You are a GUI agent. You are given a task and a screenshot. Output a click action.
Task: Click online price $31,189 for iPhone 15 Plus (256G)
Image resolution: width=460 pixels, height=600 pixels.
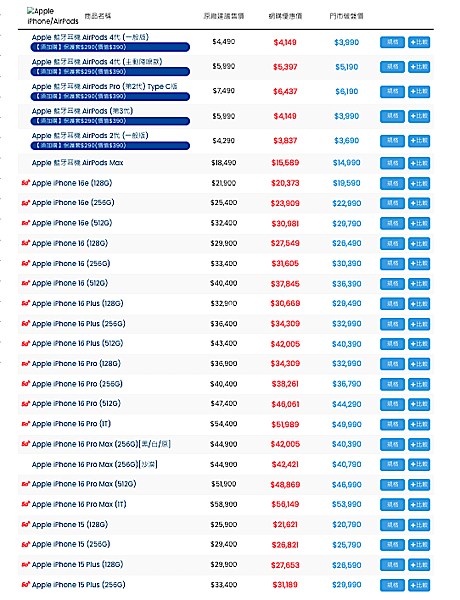tap(285, 584)
